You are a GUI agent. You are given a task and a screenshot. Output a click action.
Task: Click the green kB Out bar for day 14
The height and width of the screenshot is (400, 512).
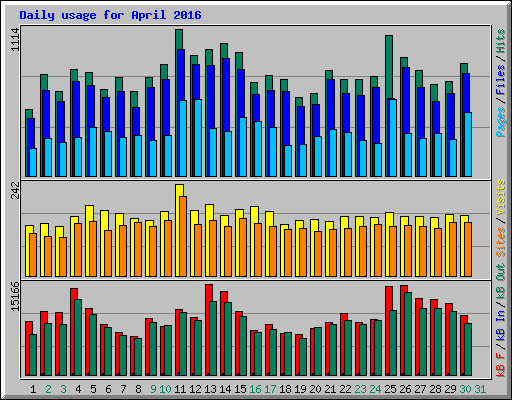(x=228, y=339)
